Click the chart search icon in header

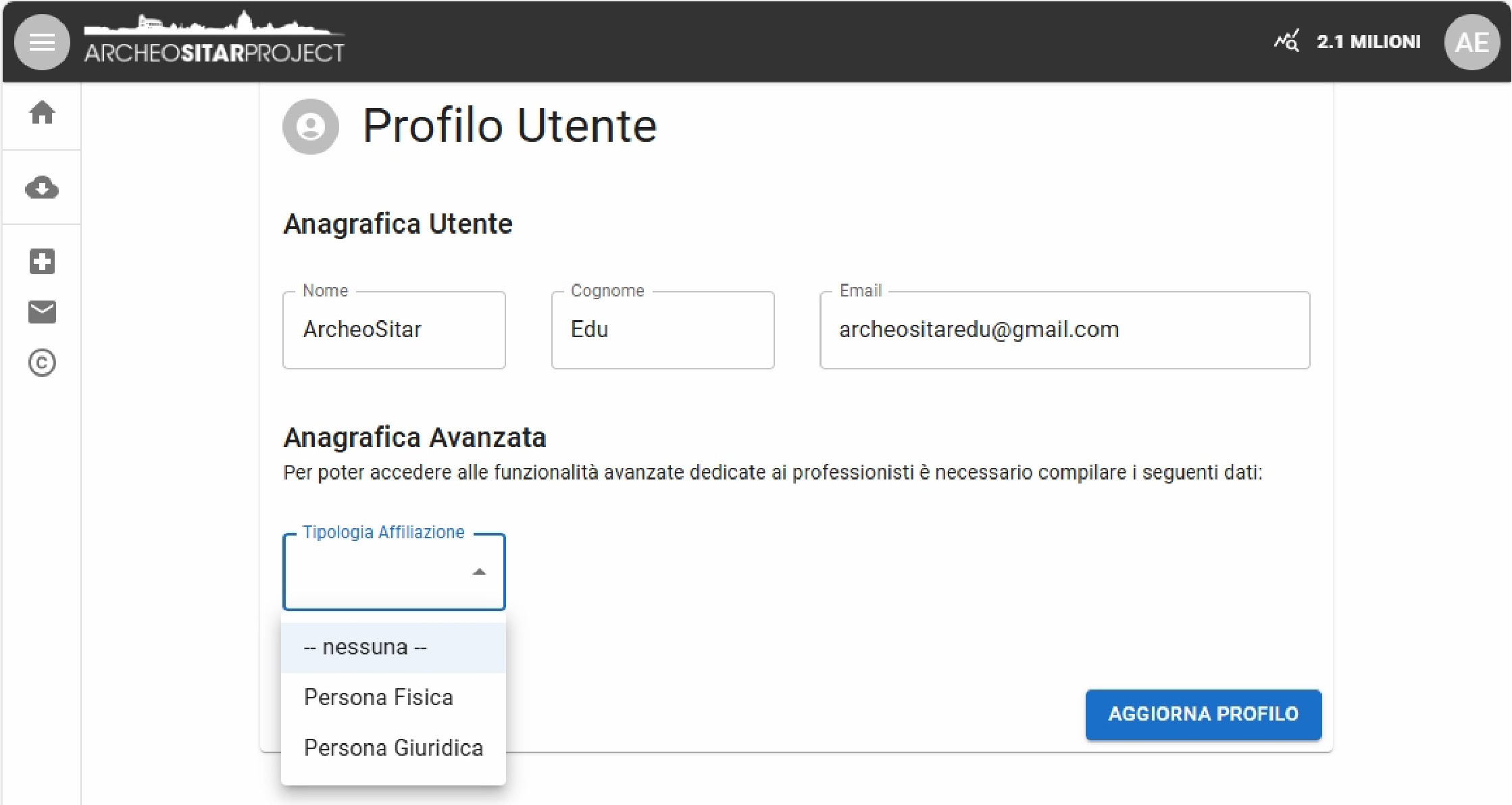point(1287,42)
